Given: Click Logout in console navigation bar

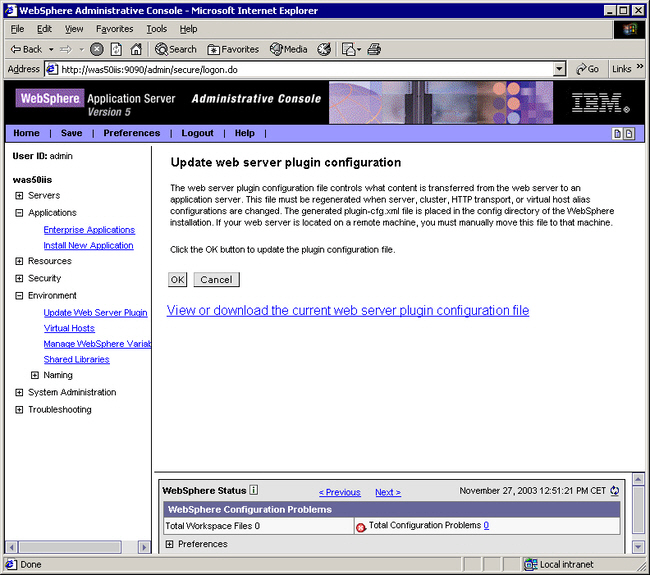Looking at the screenshot, I should click(x=197, y=133).
